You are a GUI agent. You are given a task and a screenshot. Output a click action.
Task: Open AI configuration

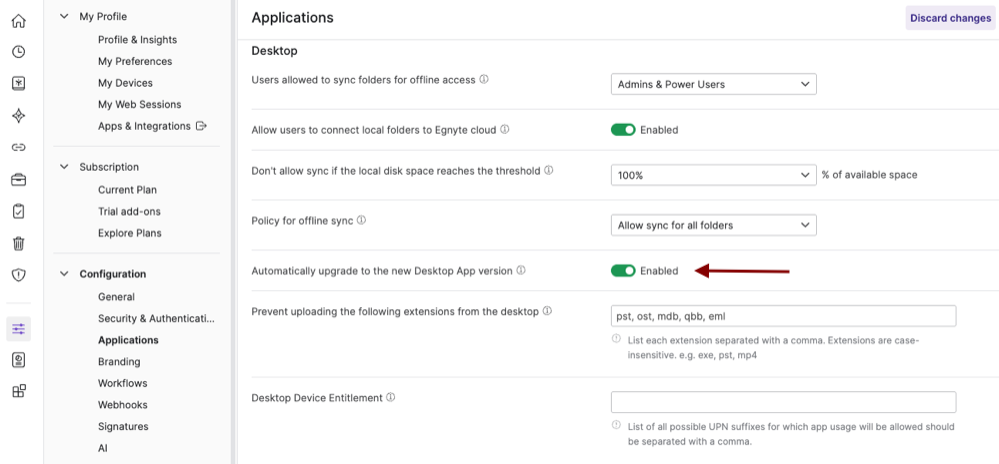pos(103,449)
